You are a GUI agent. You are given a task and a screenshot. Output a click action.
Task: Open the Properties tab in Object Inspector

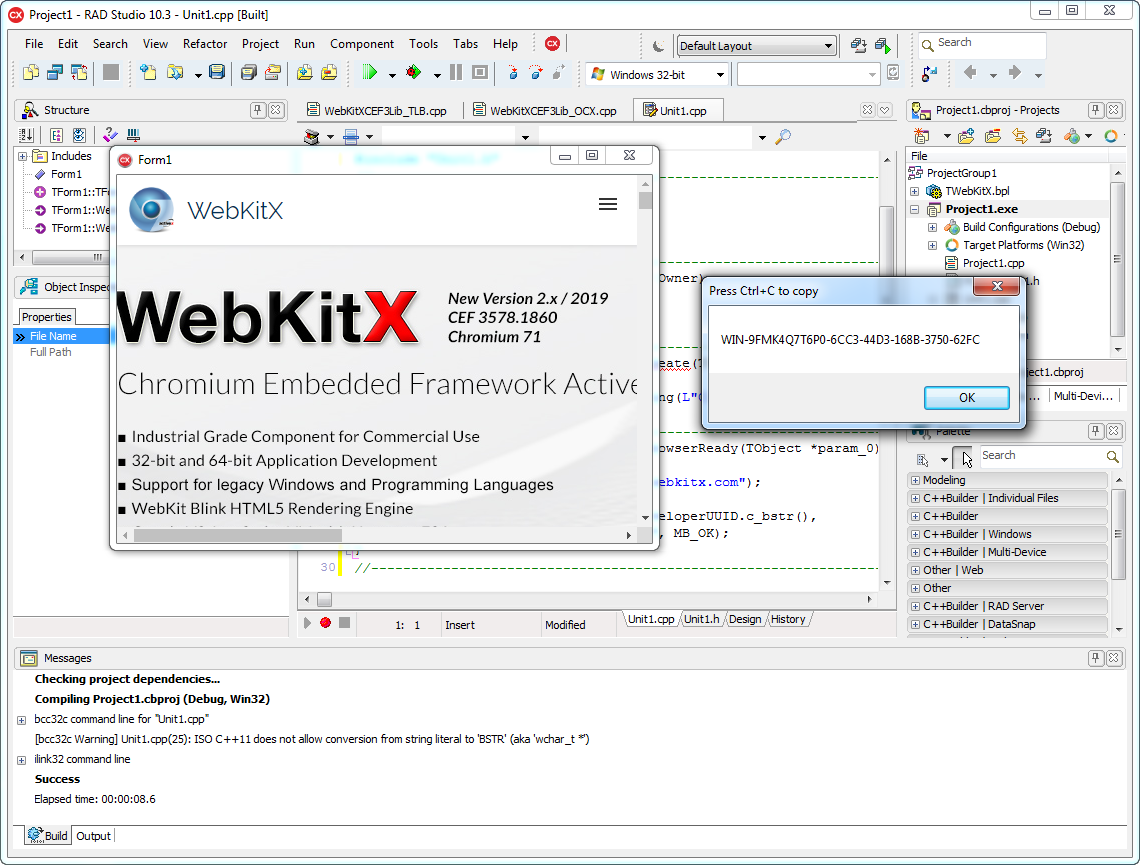(x=47, y=317)
